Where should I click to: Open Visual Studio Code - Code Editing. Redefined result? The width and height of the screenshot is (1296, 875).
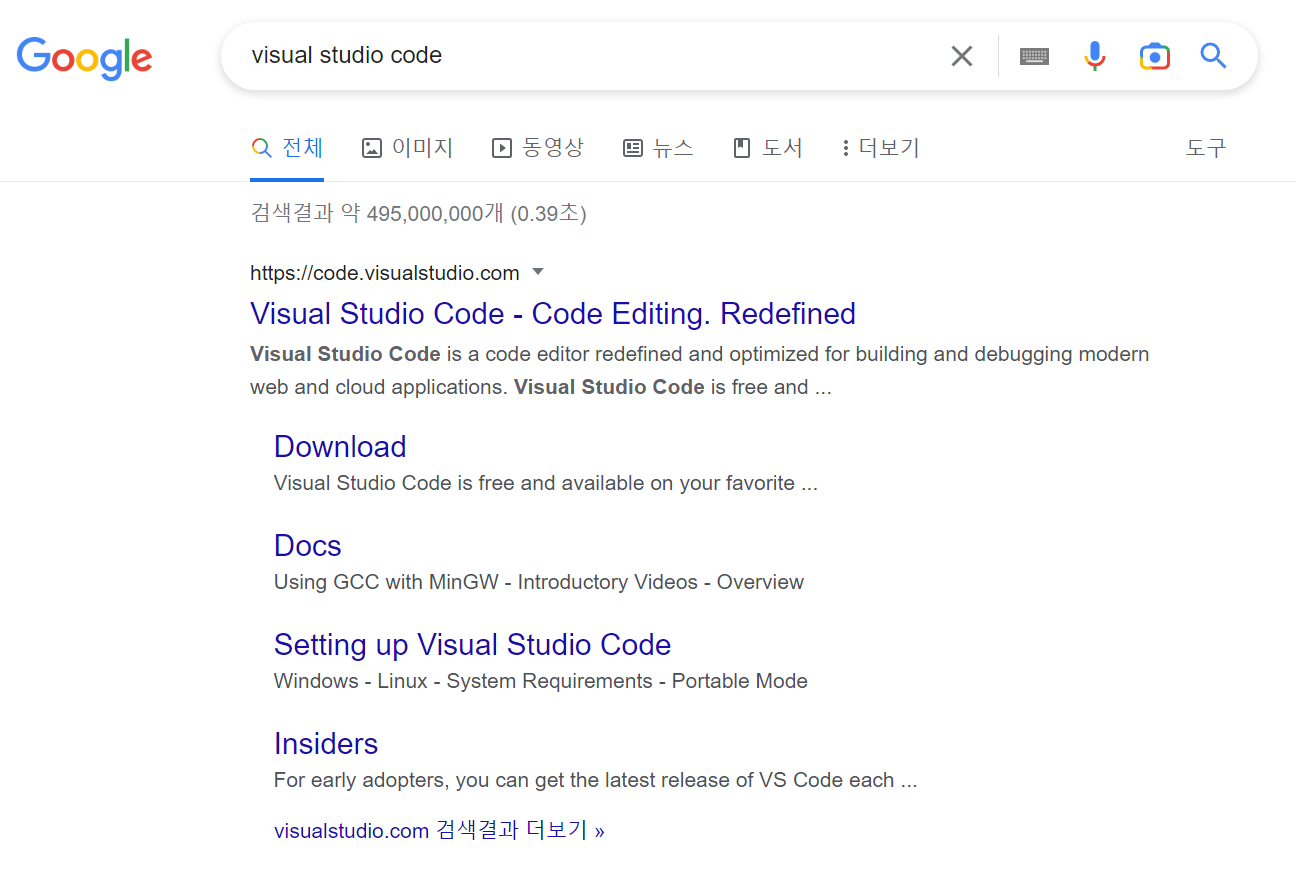(x=553, y=313)
